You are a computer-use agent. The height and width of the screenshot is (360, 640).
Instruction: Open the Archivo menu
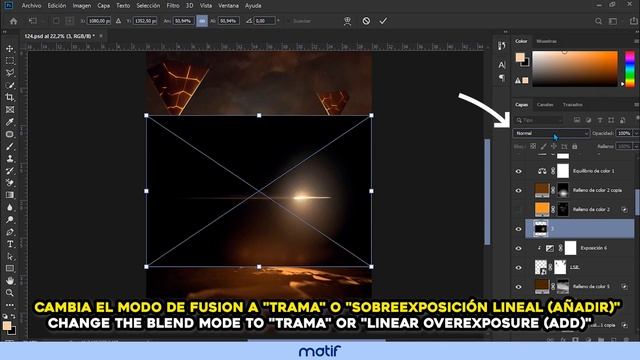click(31, 6)
